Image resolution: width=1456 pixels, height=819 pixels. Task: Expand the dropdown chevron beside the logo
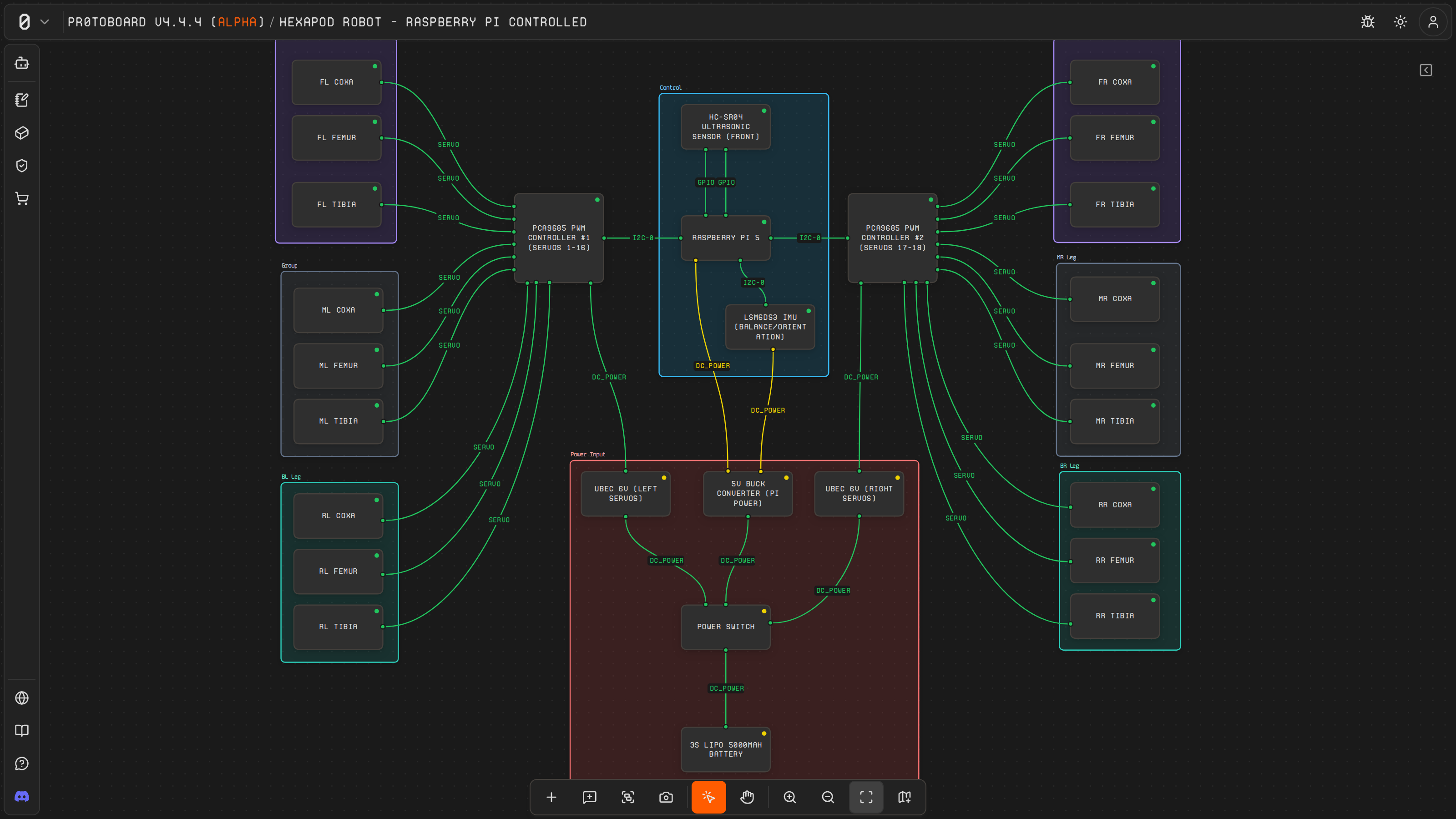pyautogui.click(x=45, y=22)
